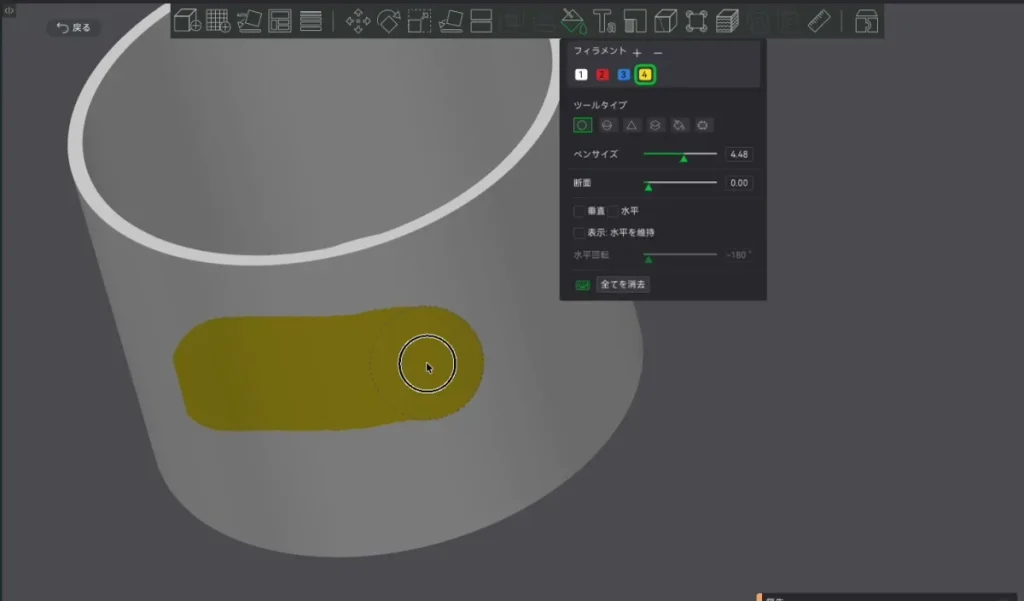Viewport: 1024px width, 601px height.
Task: Select yellow filament swatch 4
Action: coord(645,74)
